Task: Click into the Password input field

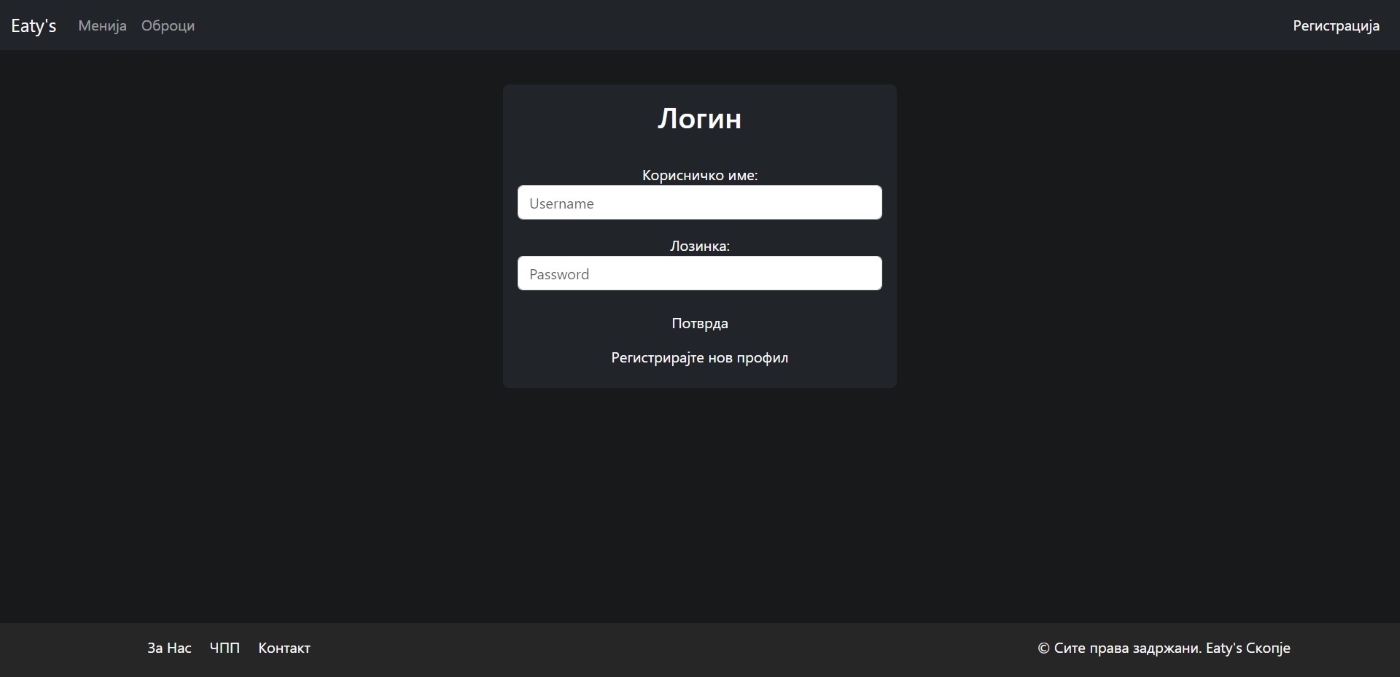Action: [699, 274]
